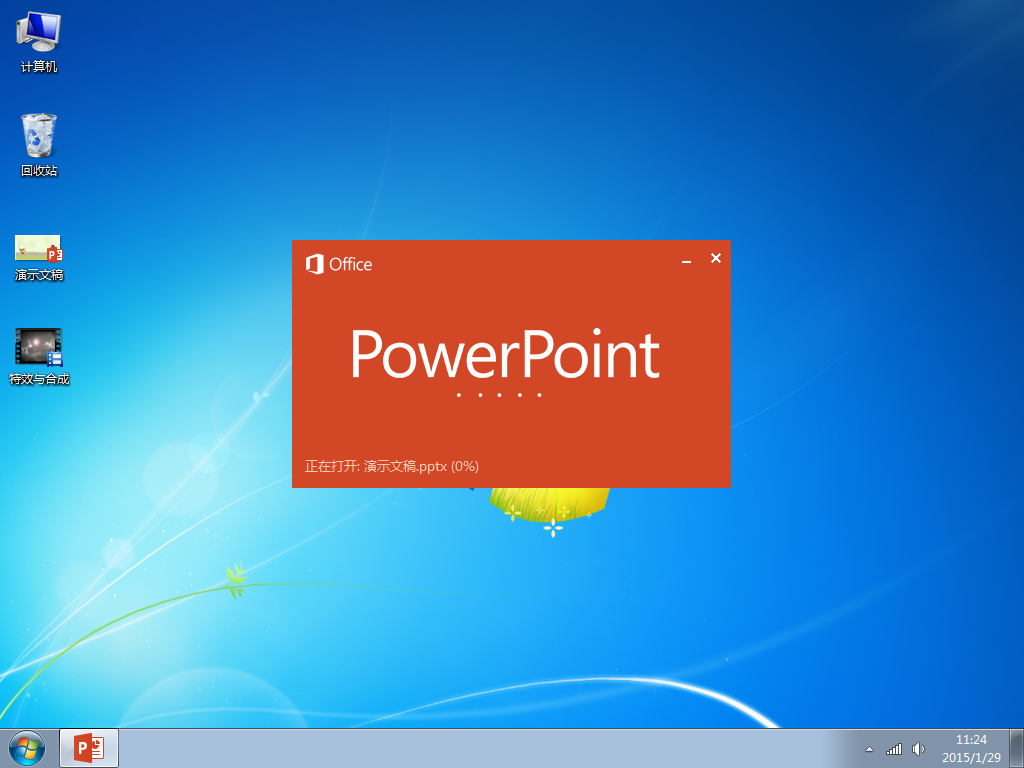Open the network signal tray icon

tap(894, 749)
